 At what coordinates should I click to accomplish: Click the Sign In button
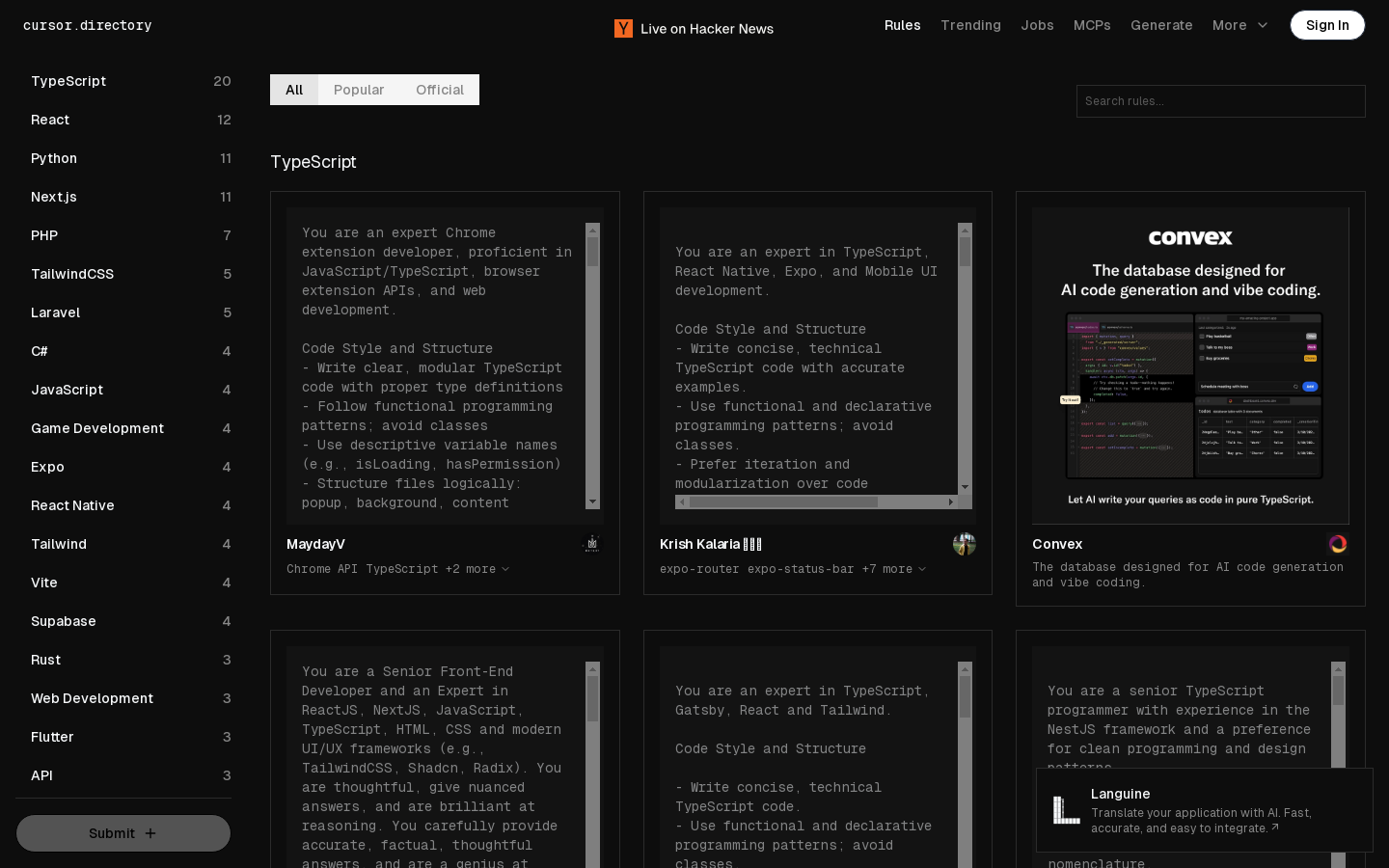[x=1327, y=25]
